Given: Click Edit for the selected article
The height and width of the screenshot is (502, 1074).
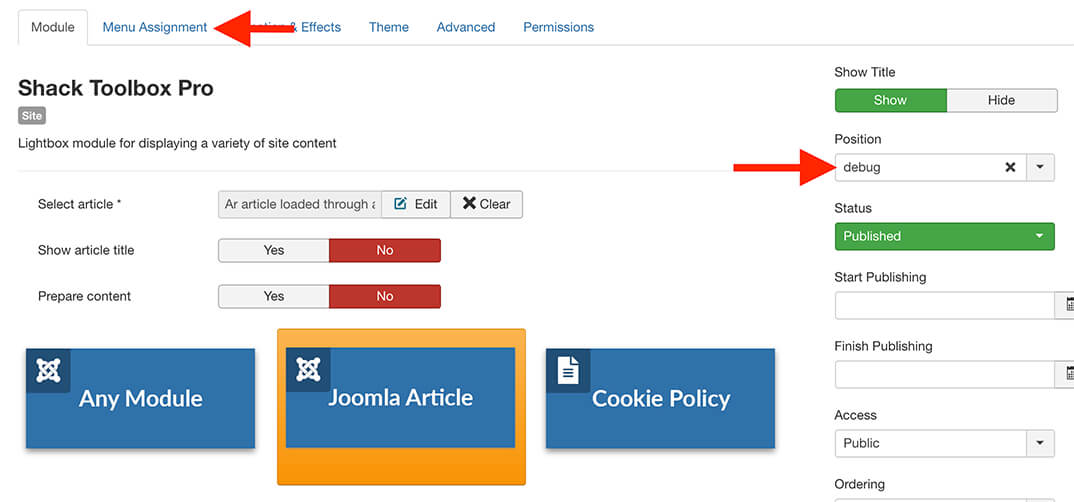Looking at the screenshot, I should click(x=416, y=204).
